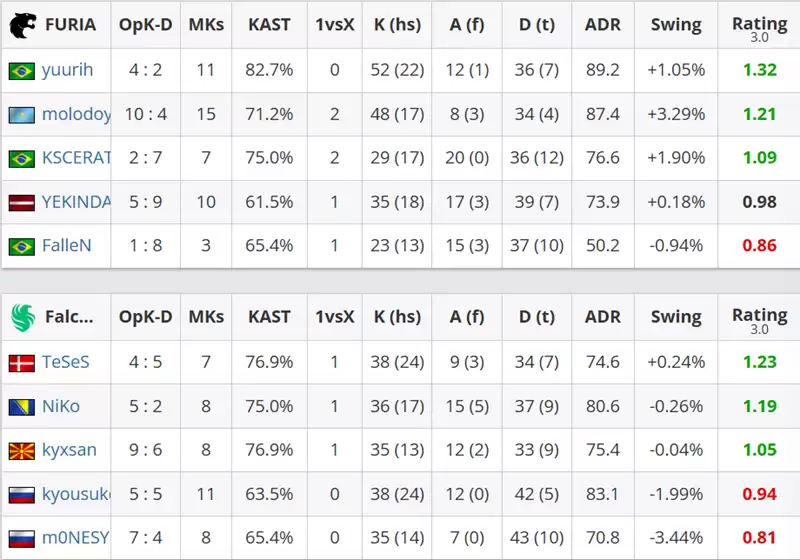
Task: Open kyousuke's player profile link
Action: click(x=76, y=494)
